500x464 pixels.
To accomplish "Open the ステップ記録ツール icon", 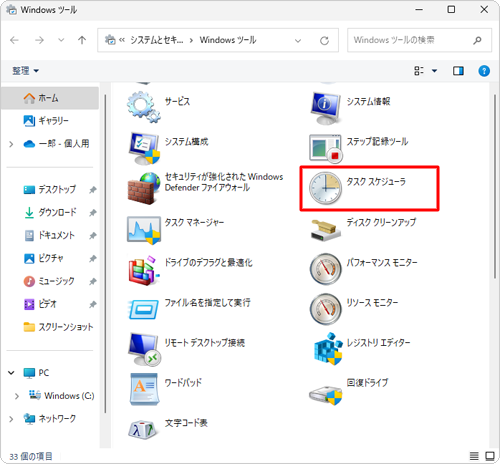I will 326,148.
